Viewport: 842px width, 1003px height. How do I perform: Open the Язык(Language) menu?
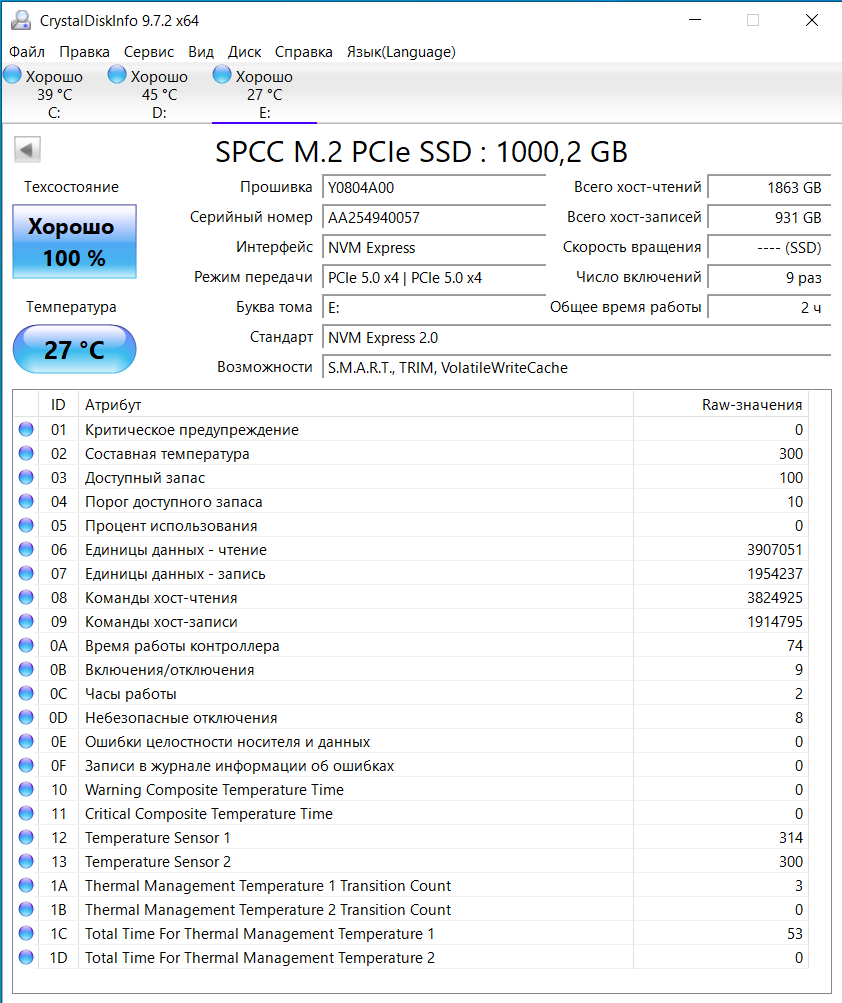pyautogui.click(x=401, y=52)
